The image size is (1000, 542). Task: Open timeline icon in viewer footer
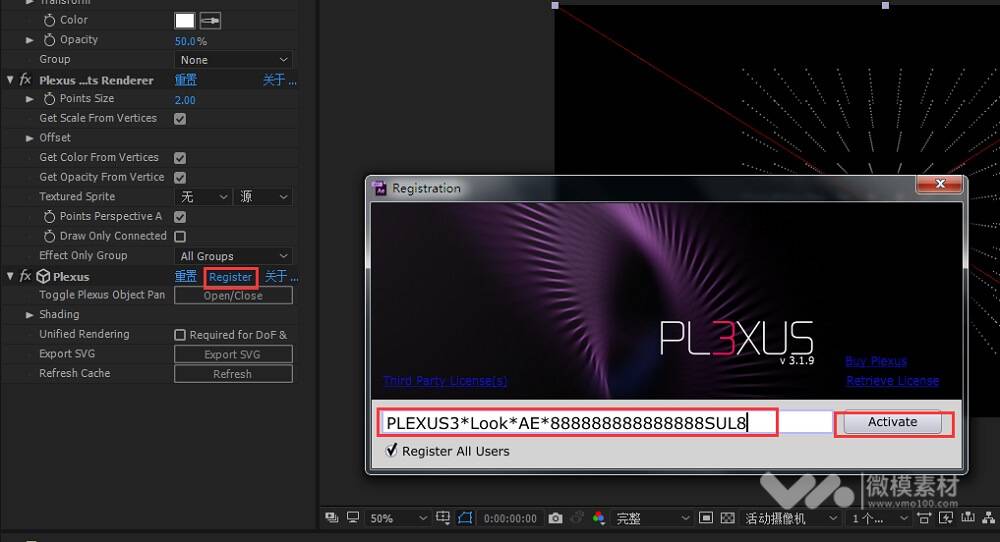(968, 518)
